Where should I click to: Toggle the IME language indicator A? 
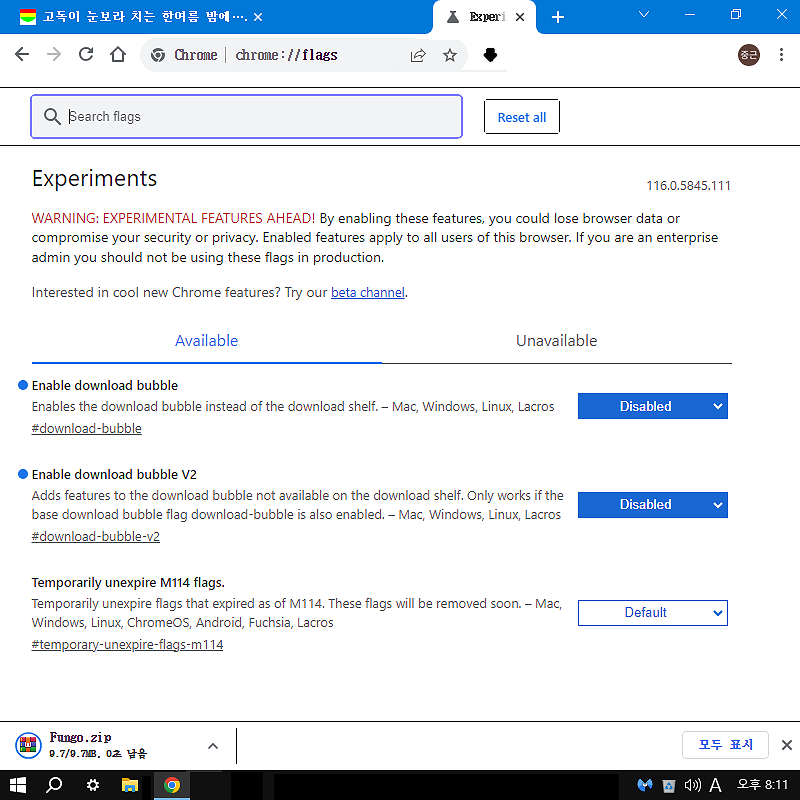tap(715, 785)
